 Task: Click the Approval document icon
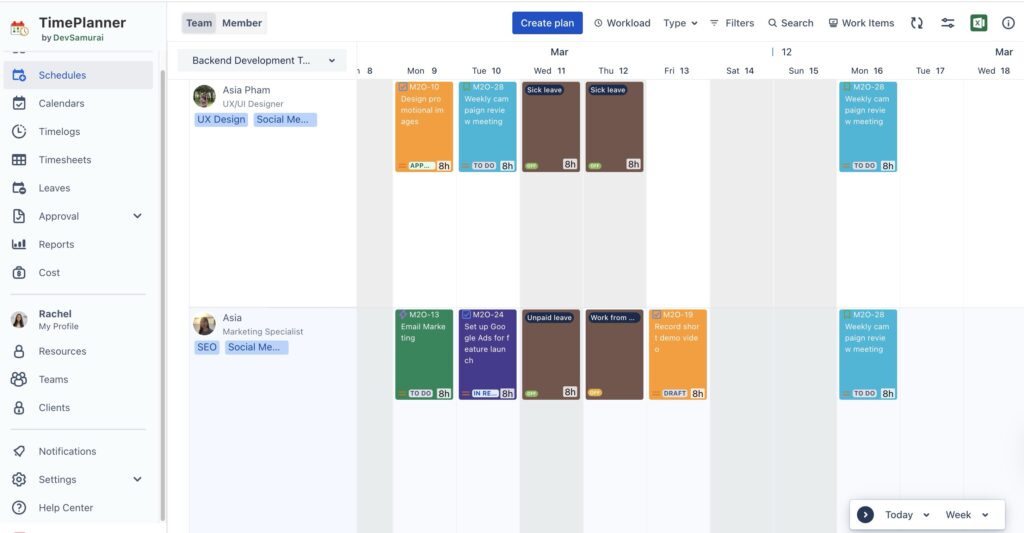tap(19, 216)
